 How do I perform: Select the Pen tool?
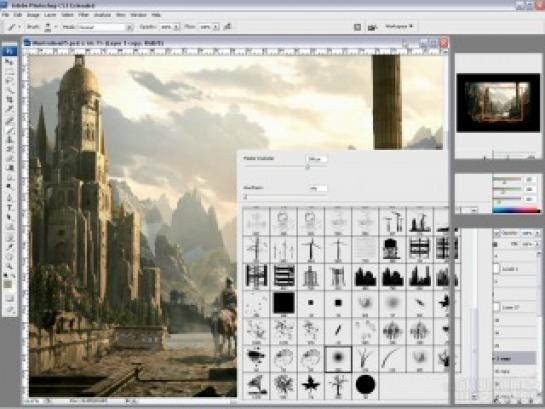pyautogui.click(x=9, y=198)
